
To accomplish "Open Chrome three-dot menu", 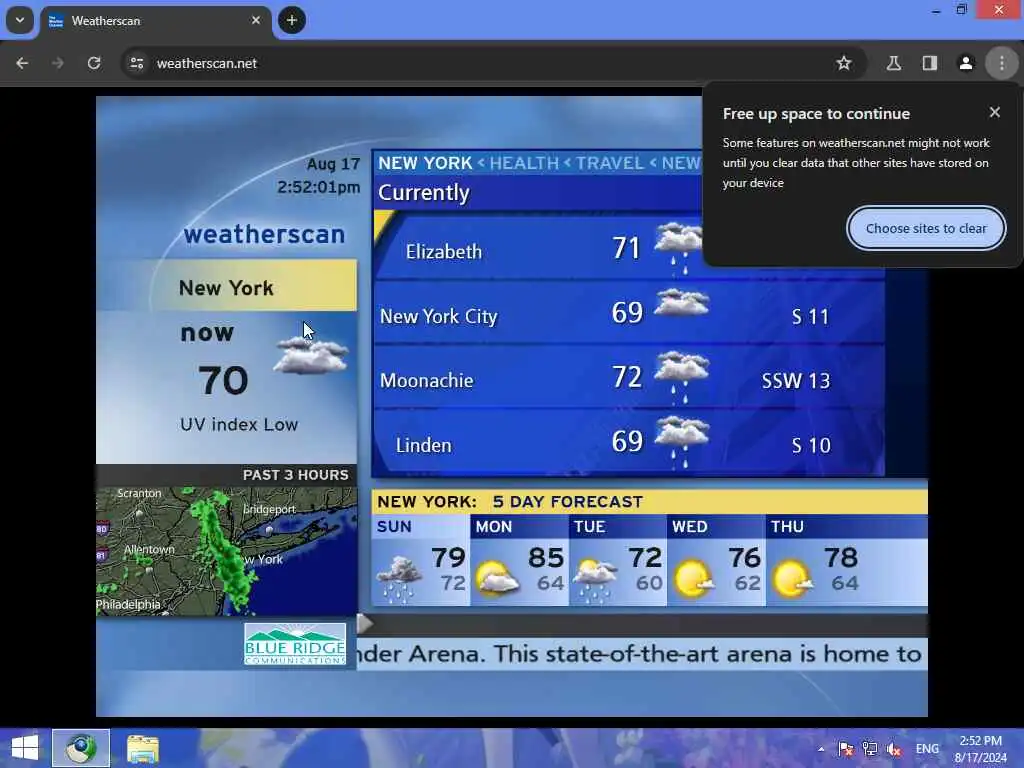I will [1002, 63].
